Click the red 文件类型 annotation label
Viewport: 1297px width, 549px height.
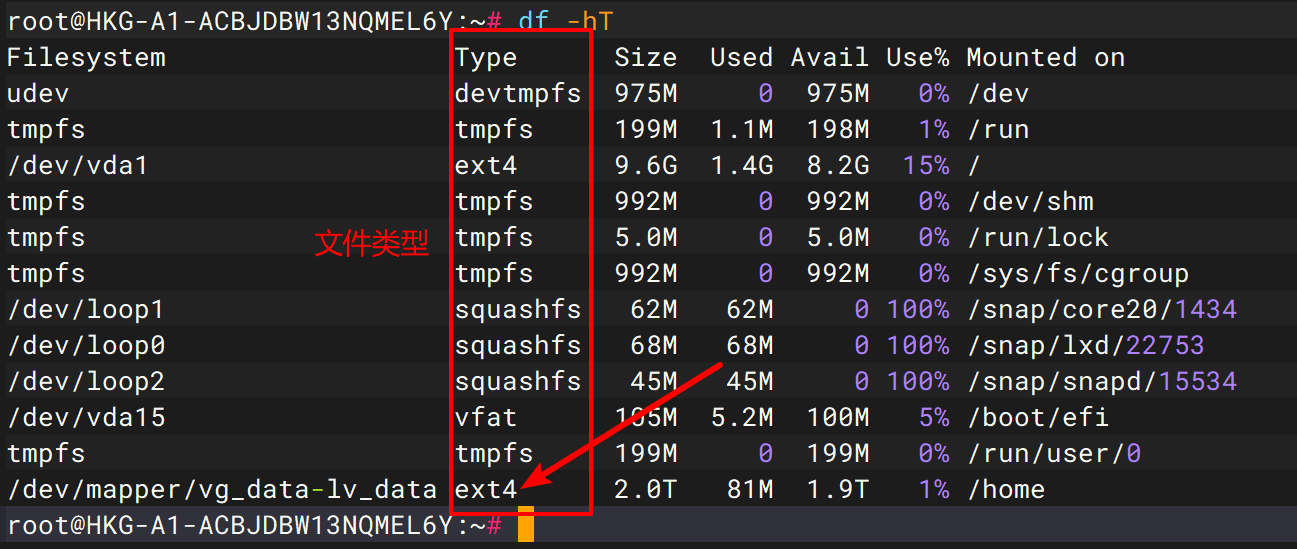point(372,243)
